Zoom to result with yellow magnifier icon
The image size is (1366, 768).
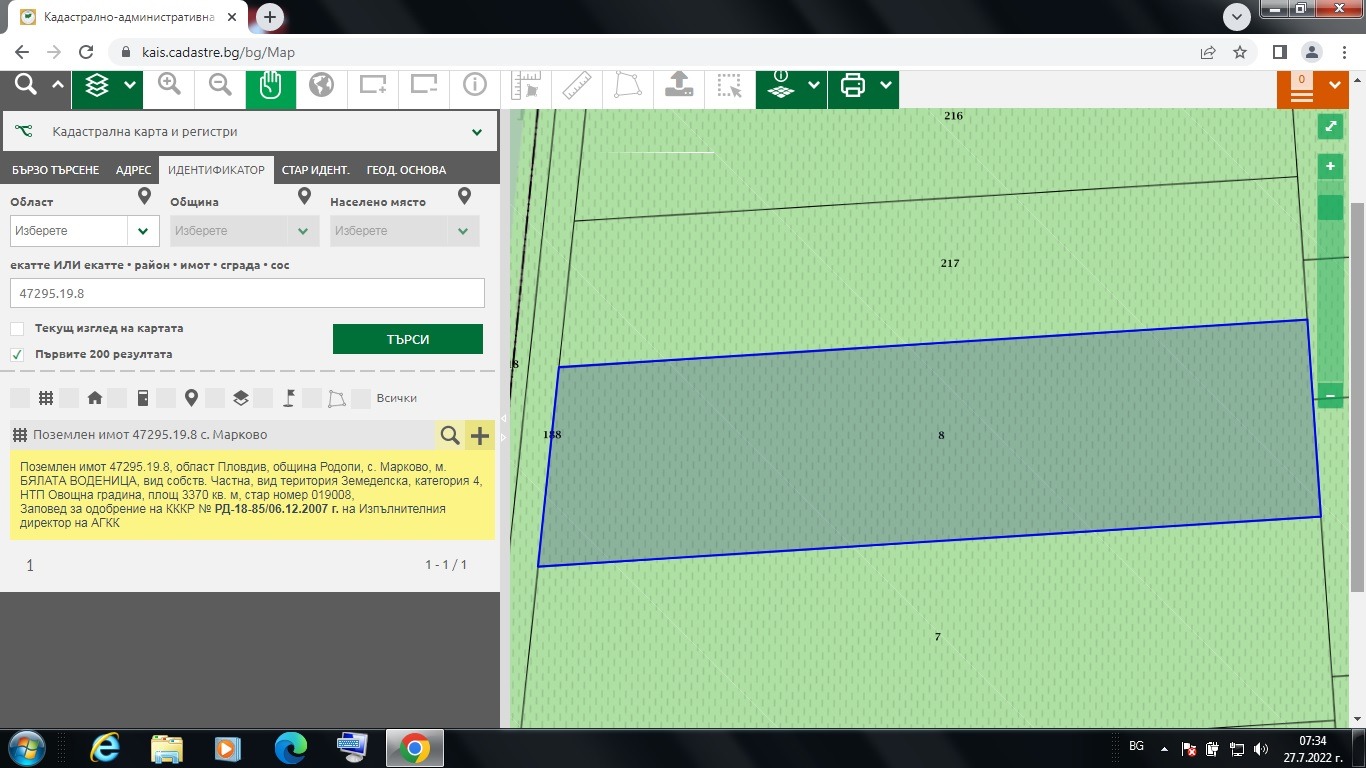click(450, 435)
